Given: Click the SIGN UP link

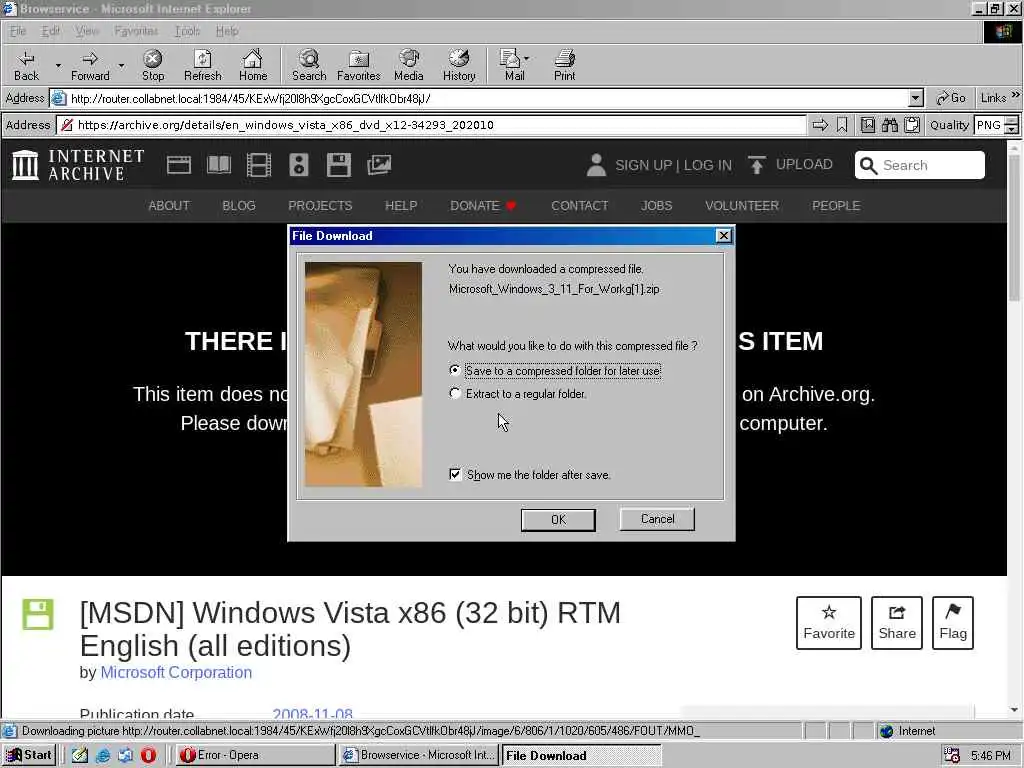Looking at the screenshot, I should click(643, 165).
